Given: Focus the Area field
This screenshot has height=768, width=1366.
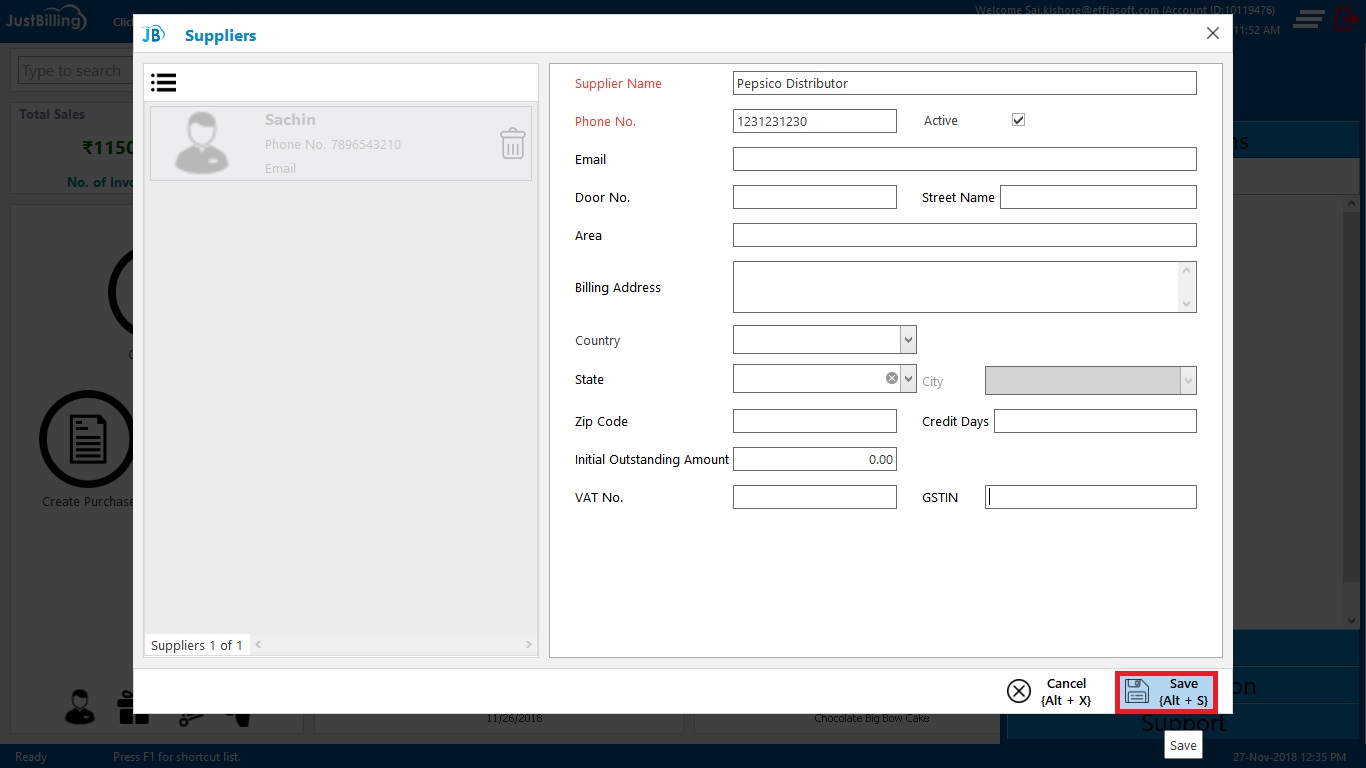Looking at the screenshot, I should coord(964,235).
